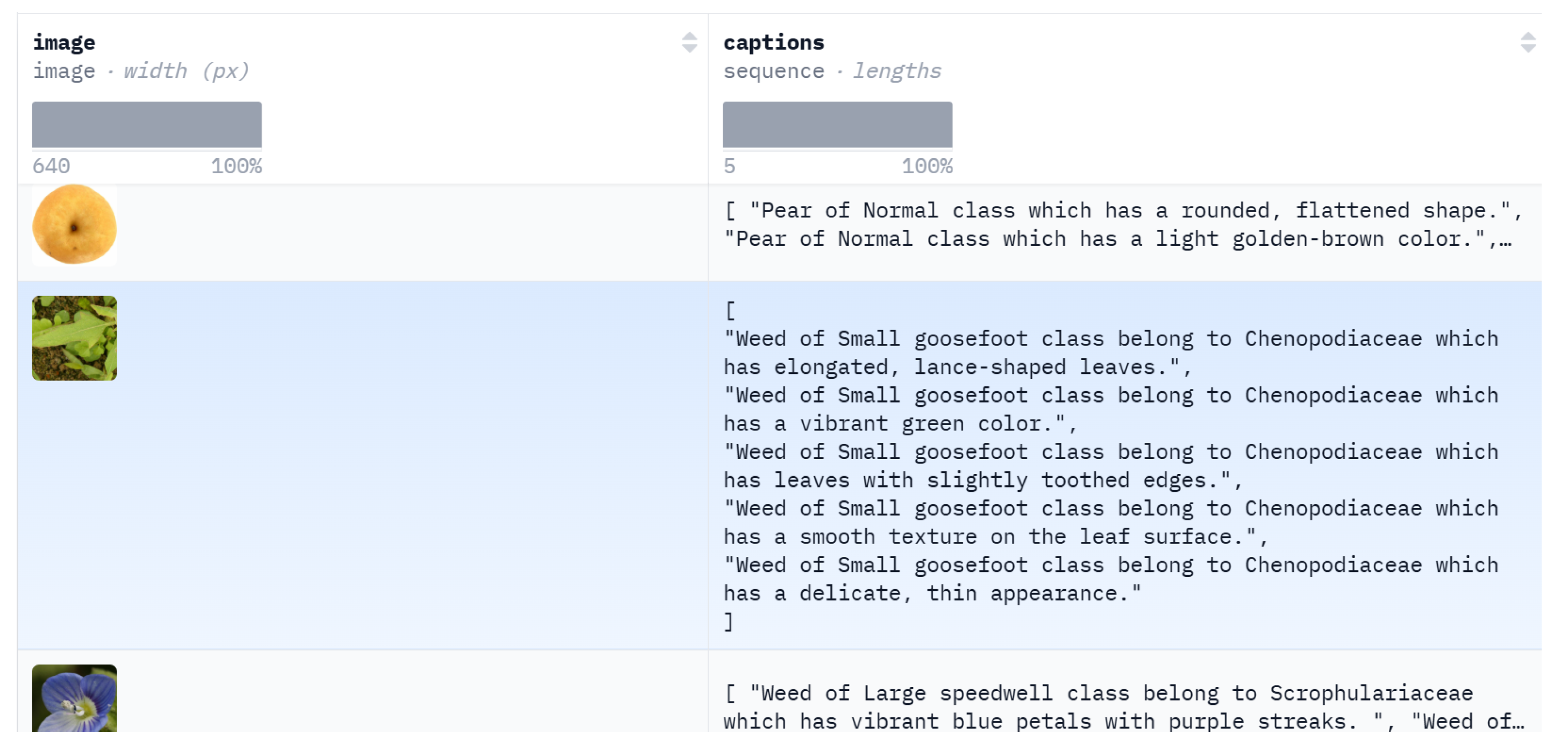Click the image width histogram bar

pyautogui.click(x=147, y=124)
